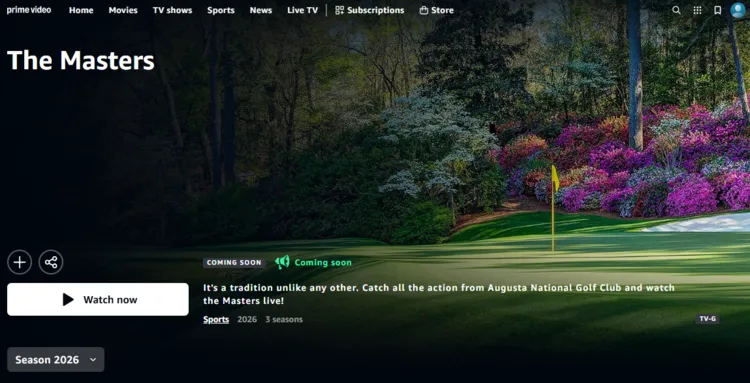This screenshot has width=750, height=383.
Task: Open the profile avatar menu
Action: tap(738, 10)
